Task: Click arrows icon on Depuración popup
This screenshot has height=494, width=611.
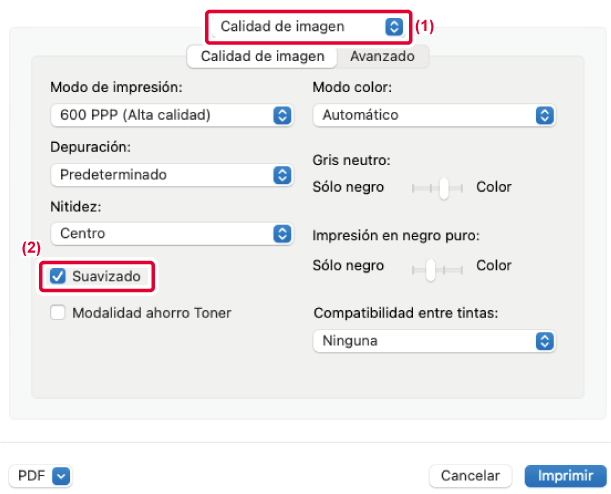Action: tap(281, 174)
